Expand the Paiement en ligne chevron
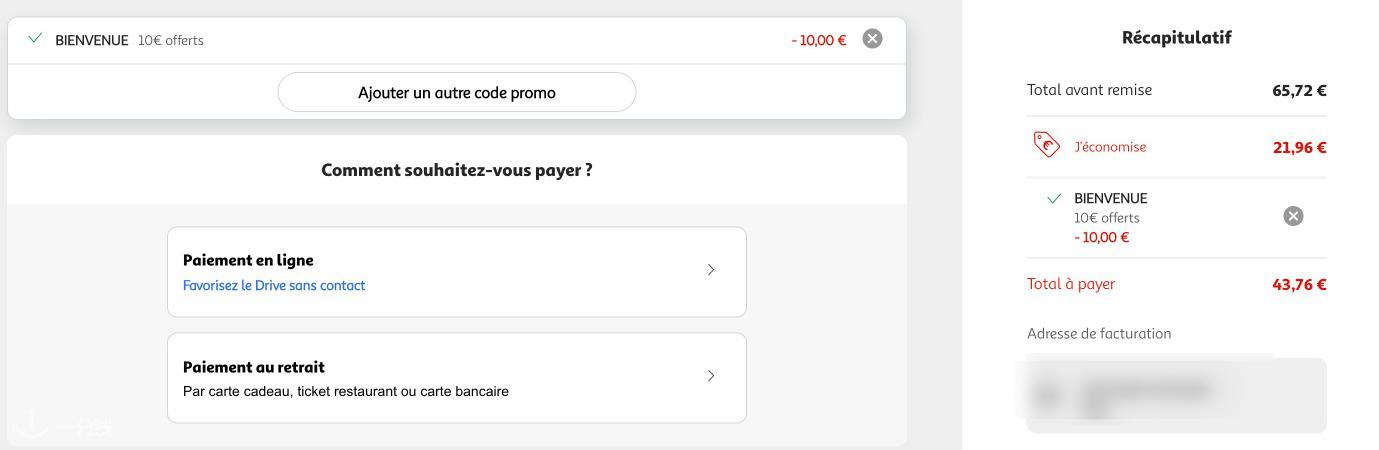The width and height of the screenshot is (1379, 450). 711,270
